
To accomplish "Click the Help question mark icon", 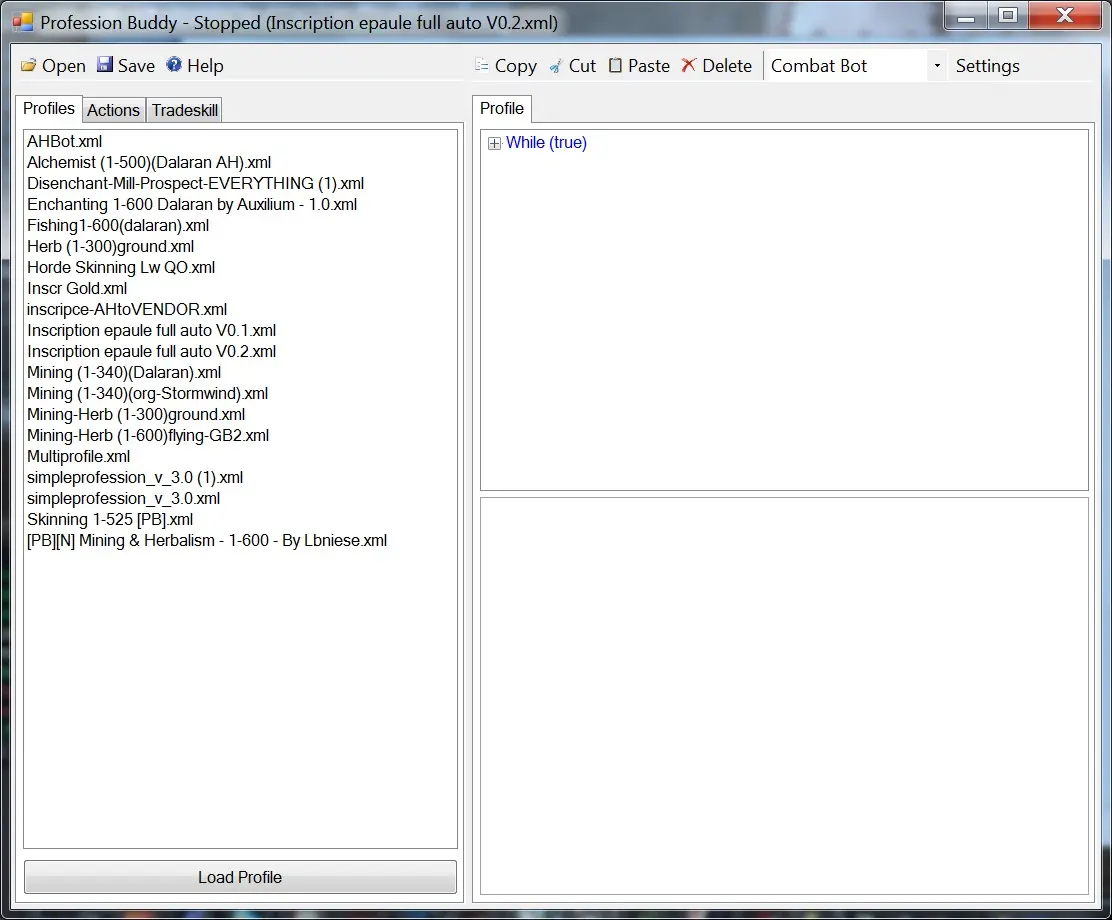I will (174, 65).
